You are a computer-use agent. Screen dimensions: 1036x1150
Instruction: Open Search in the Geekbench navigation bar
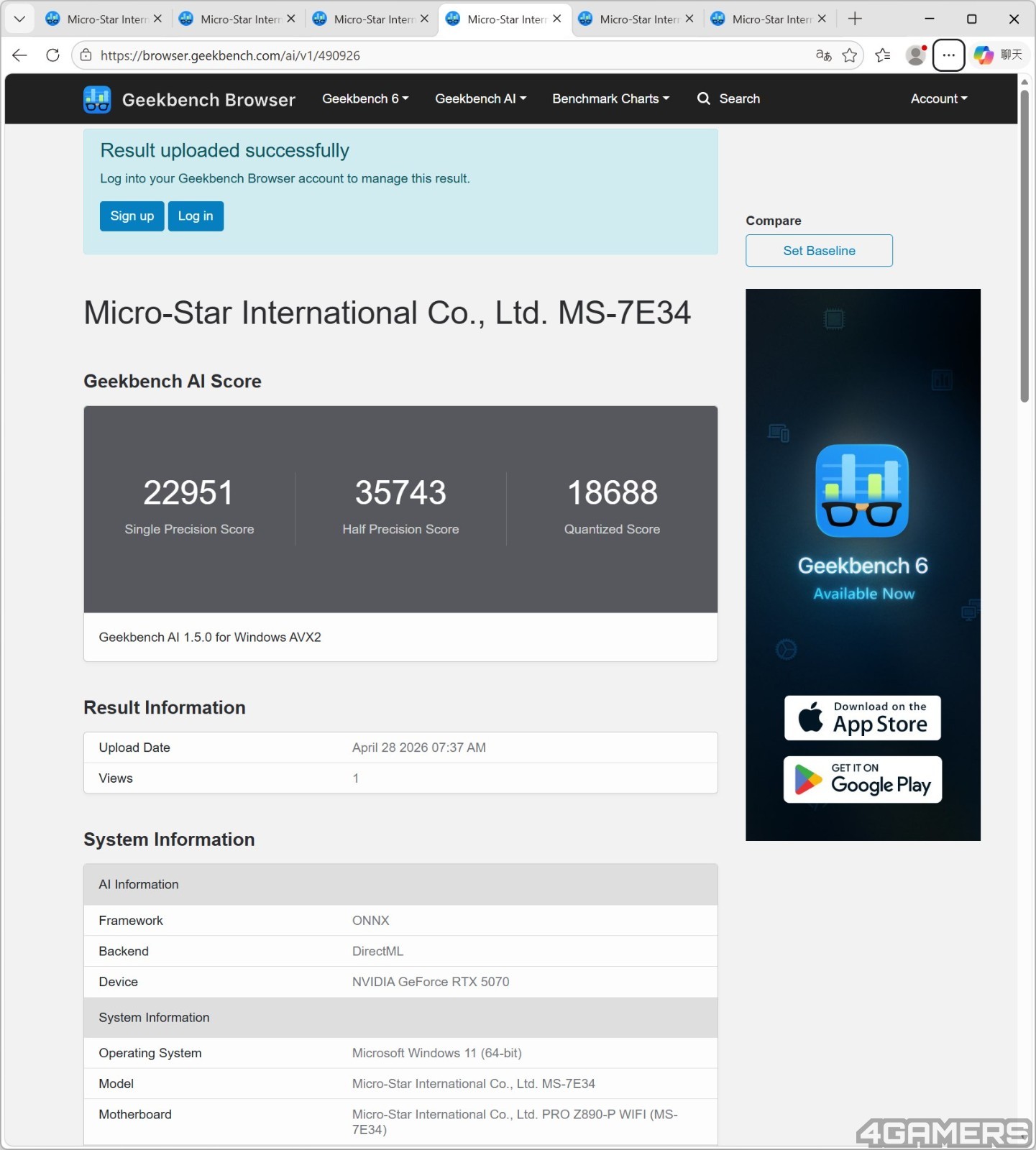(x=729, y=99)
